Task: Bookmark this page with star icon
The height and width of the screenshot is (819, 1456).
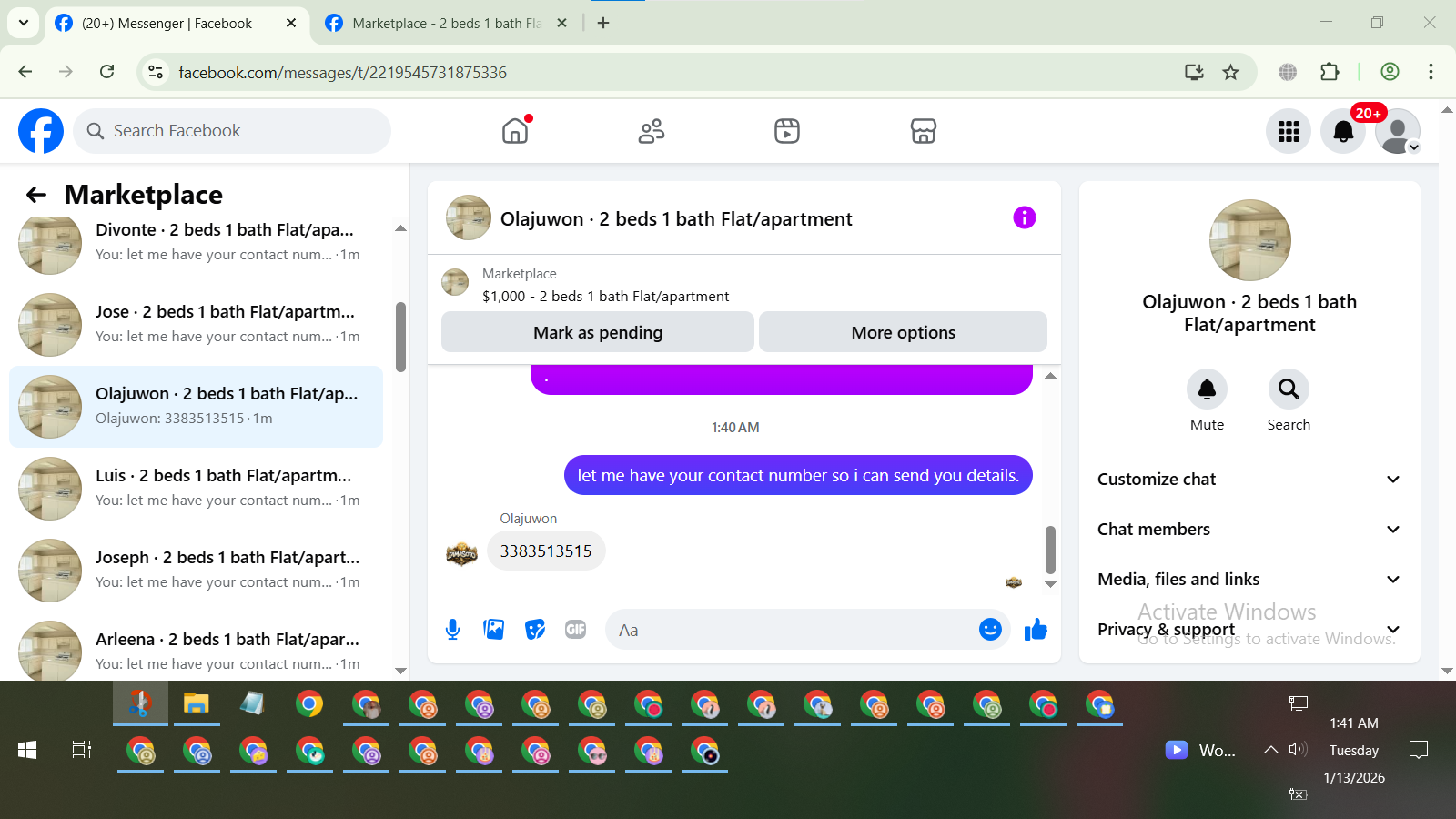Action: click(x=1230, y=72)
